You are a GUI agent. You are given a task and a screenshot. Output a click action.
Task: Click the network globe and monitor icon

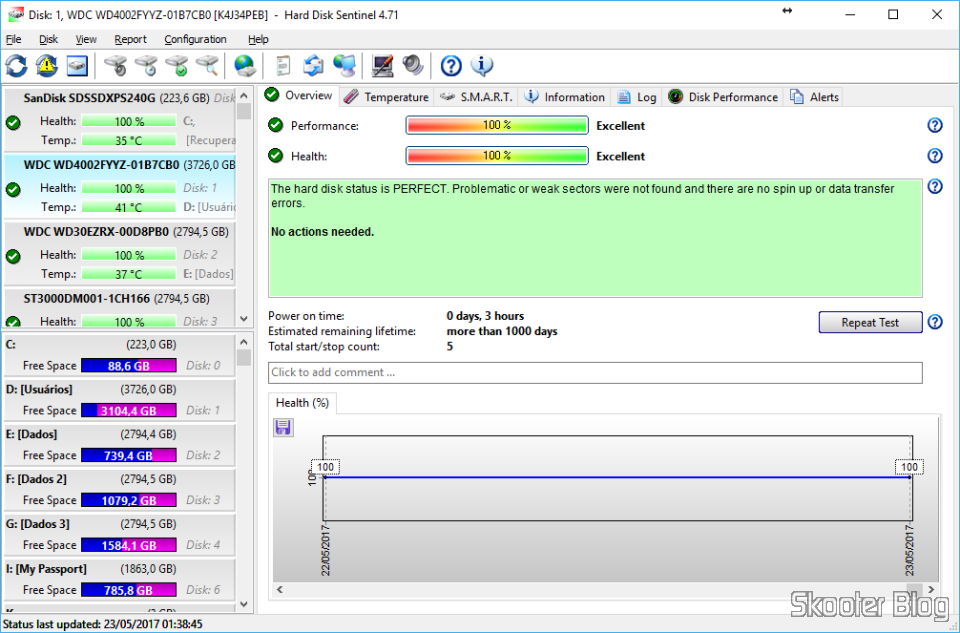[x=344, y=66]
